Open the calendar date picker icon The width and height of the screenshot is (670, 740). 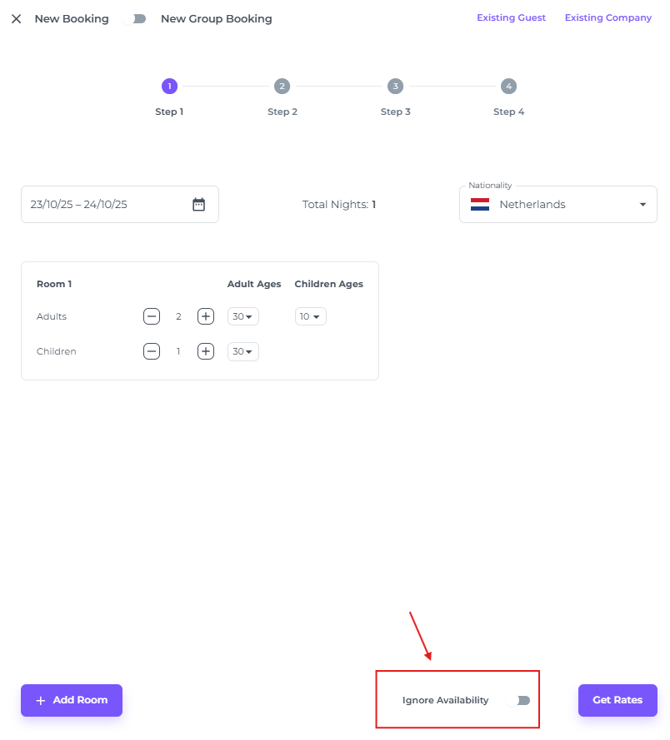pyautogui.click(x=199, y=204)
